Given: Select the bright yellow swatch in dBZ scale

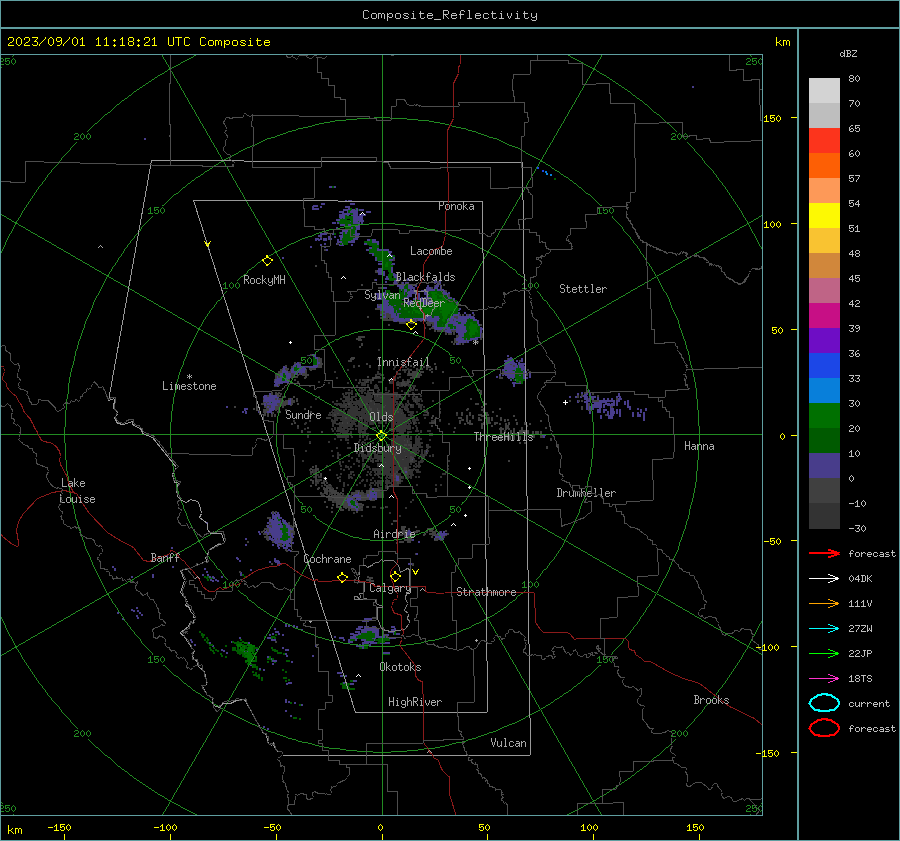Looking at the screenshot, I should [824, 215].
